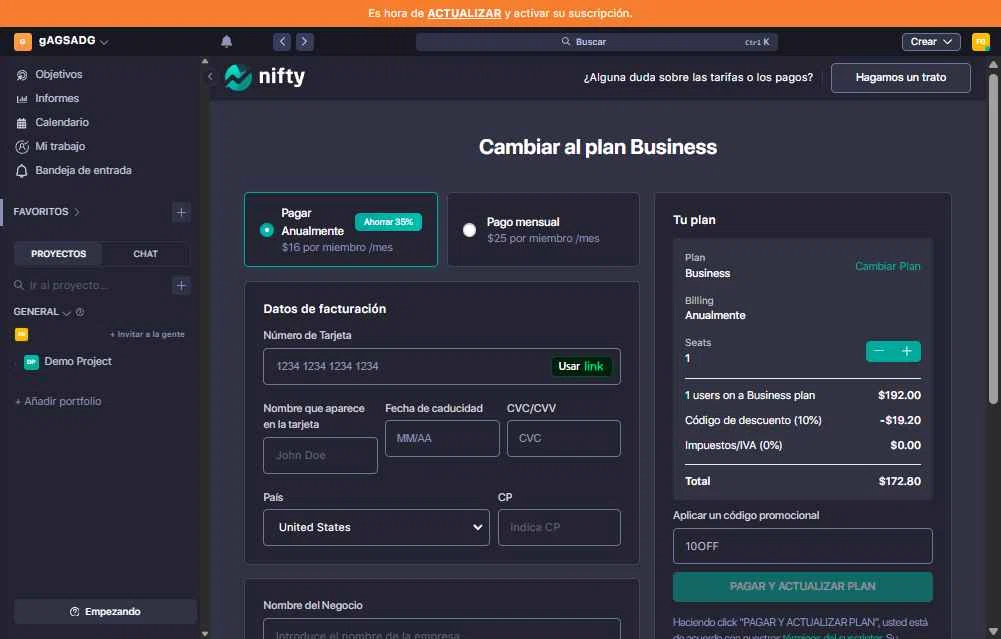This screenshot has height=639, width=1001.
Task: Click PAGAR Y ACTUALIZAR PLAN button
Action: (x=802, y=587)
